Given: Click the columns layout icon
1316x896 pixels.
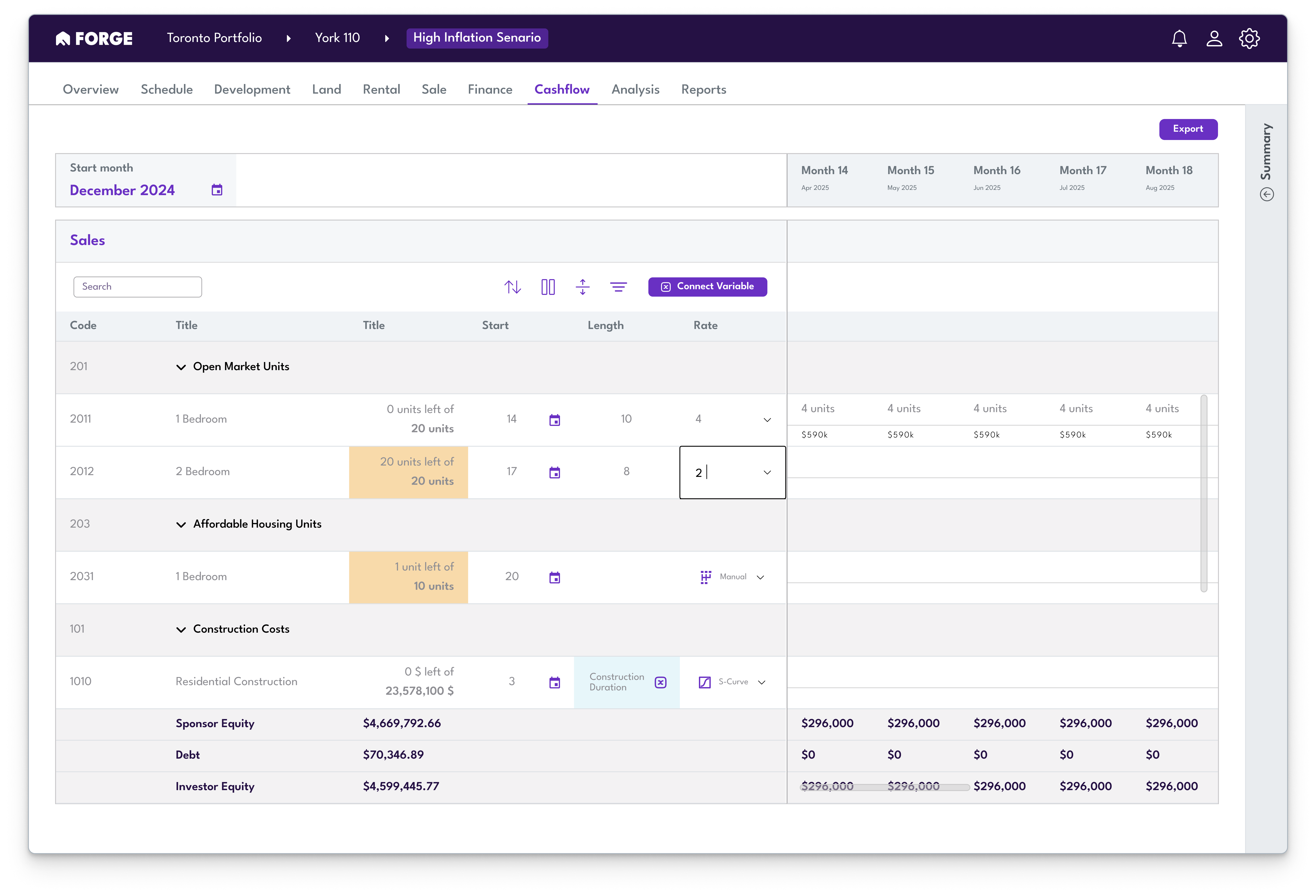Looking at the screenshot, I should [548, 287].
